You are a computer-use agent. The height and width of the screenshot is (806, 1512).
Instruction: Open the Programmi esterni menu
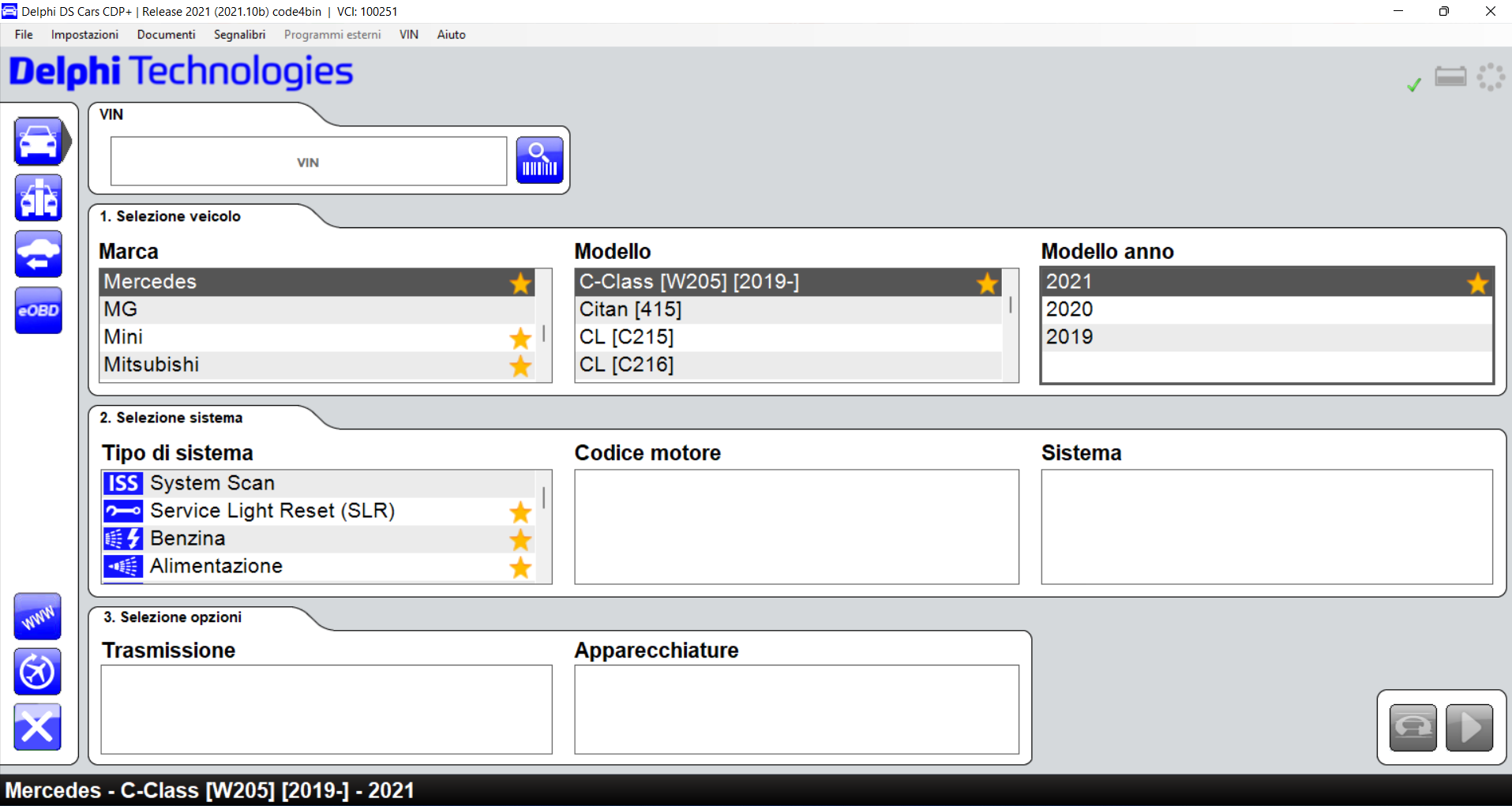(x=332, y=35)
